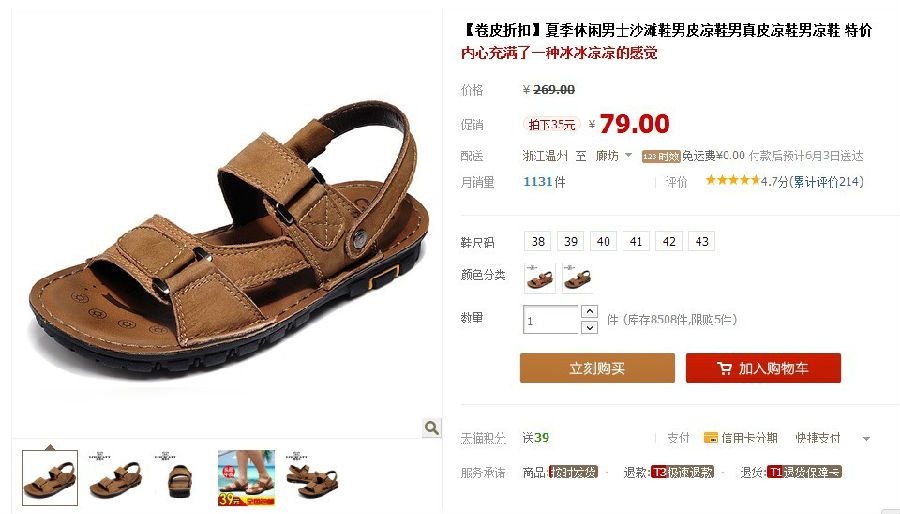Open the 廊坊 delivery destination dropdown
This screenshot has width=900, height=514.
point(614,155)
